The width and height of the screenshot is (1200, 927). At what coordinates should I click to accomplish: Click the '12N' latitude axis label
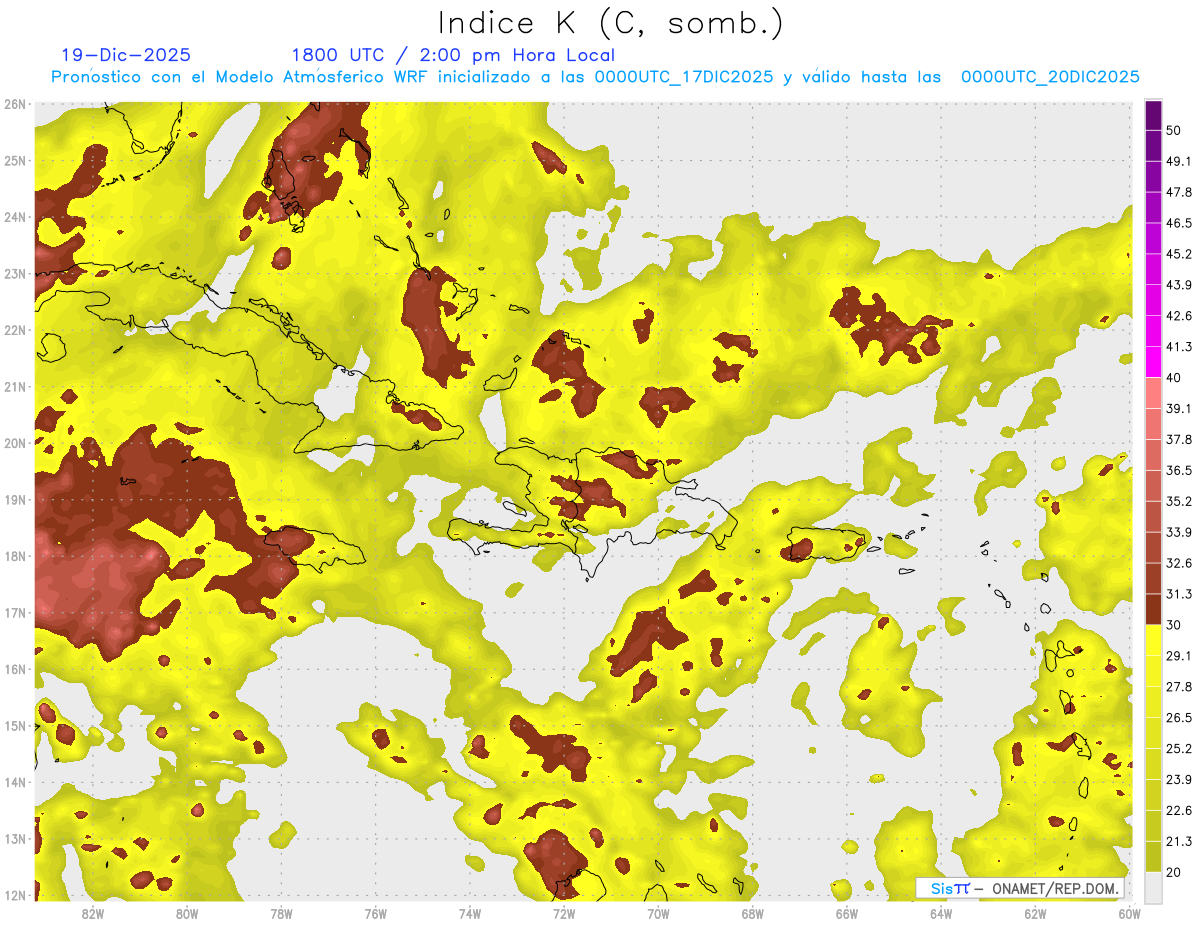click(x=15, y=895)
